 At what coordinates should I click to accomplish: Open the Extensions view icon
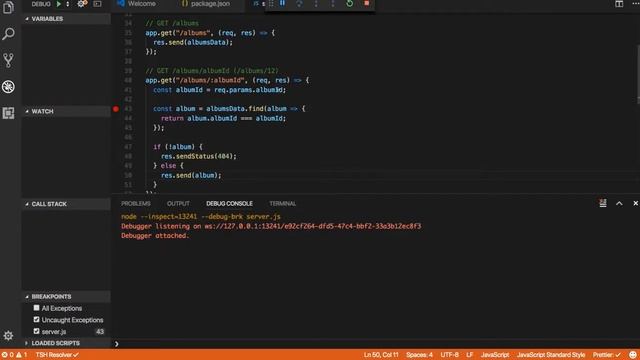[8, 113]
